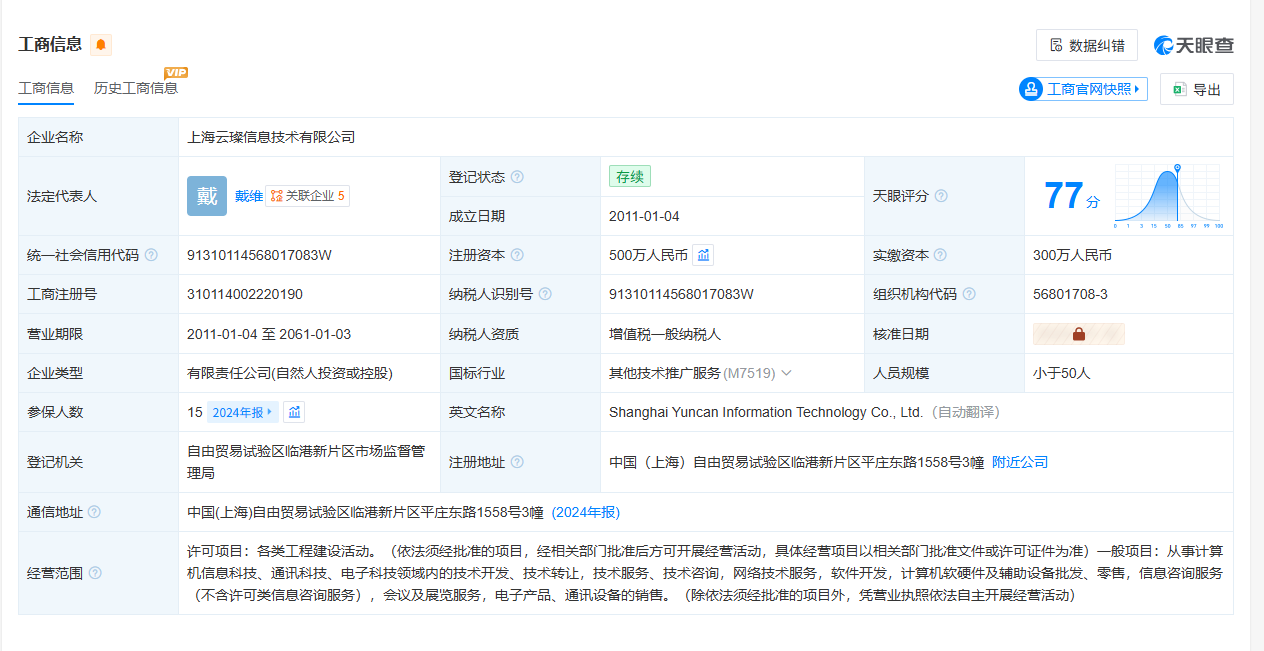The width and height of the screenshot is (1264, 651).
Task: Click chart icon next to 注册资本 500万人民币
Action: click(x=703, y=255)
